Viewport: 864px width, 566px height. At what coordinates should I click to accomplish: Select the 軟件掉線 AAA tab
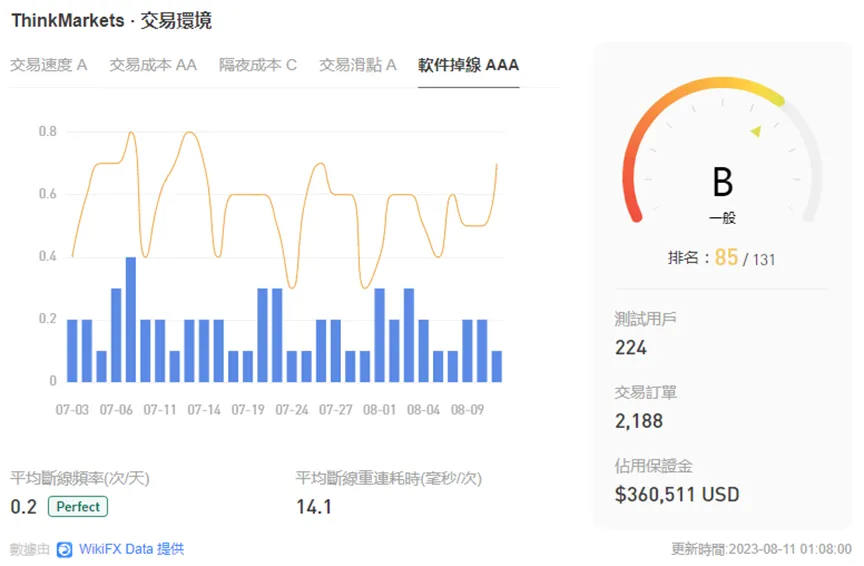[468, 65]
